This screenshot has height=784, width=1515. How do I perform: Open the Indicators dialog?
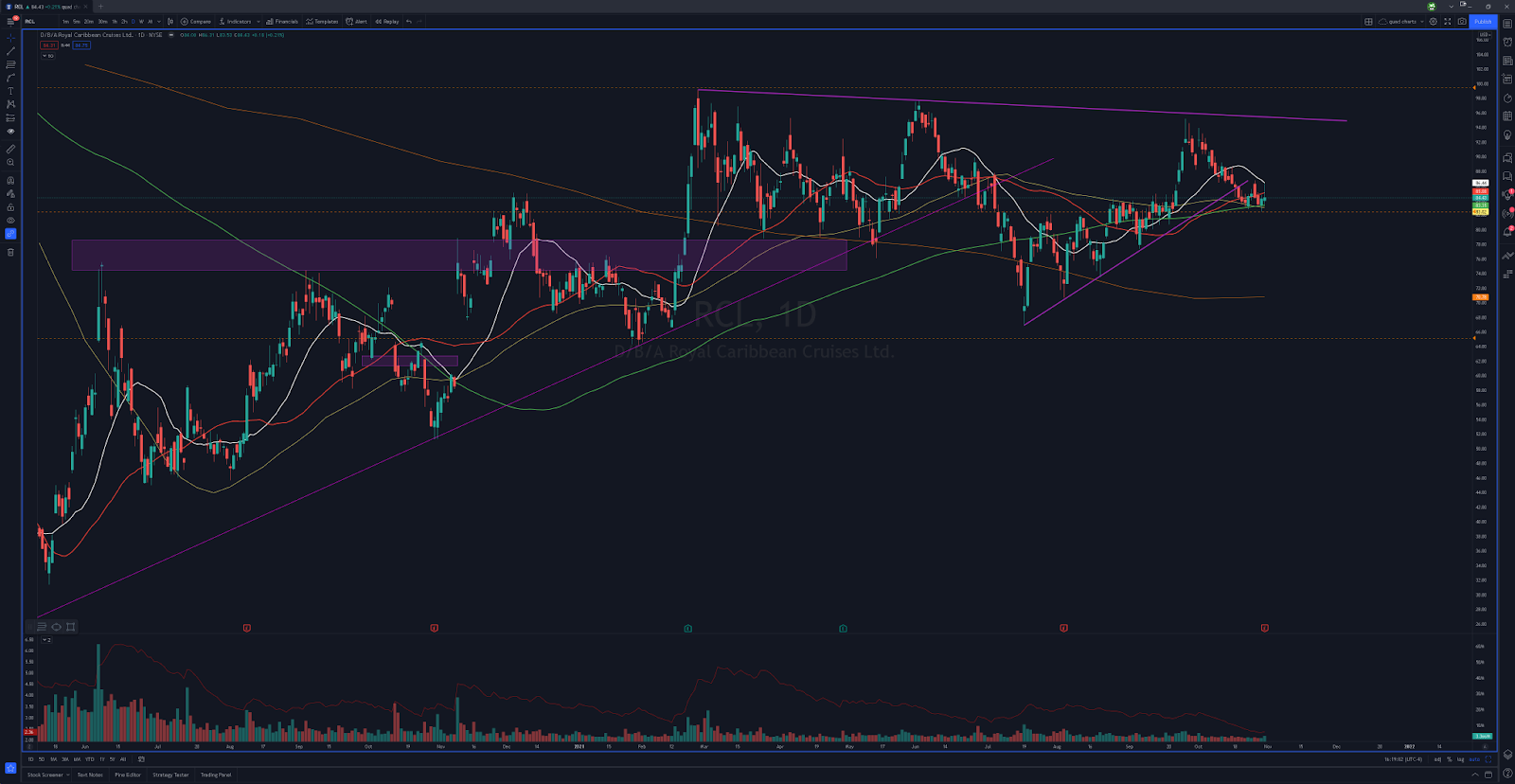[236, 21]
